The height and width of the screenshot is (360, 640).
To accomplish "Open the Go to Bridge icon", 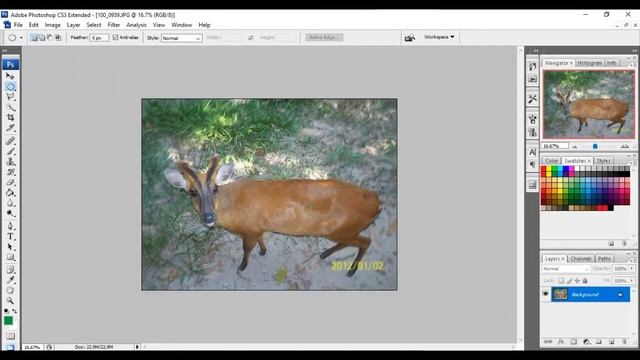I will point(410,38).
